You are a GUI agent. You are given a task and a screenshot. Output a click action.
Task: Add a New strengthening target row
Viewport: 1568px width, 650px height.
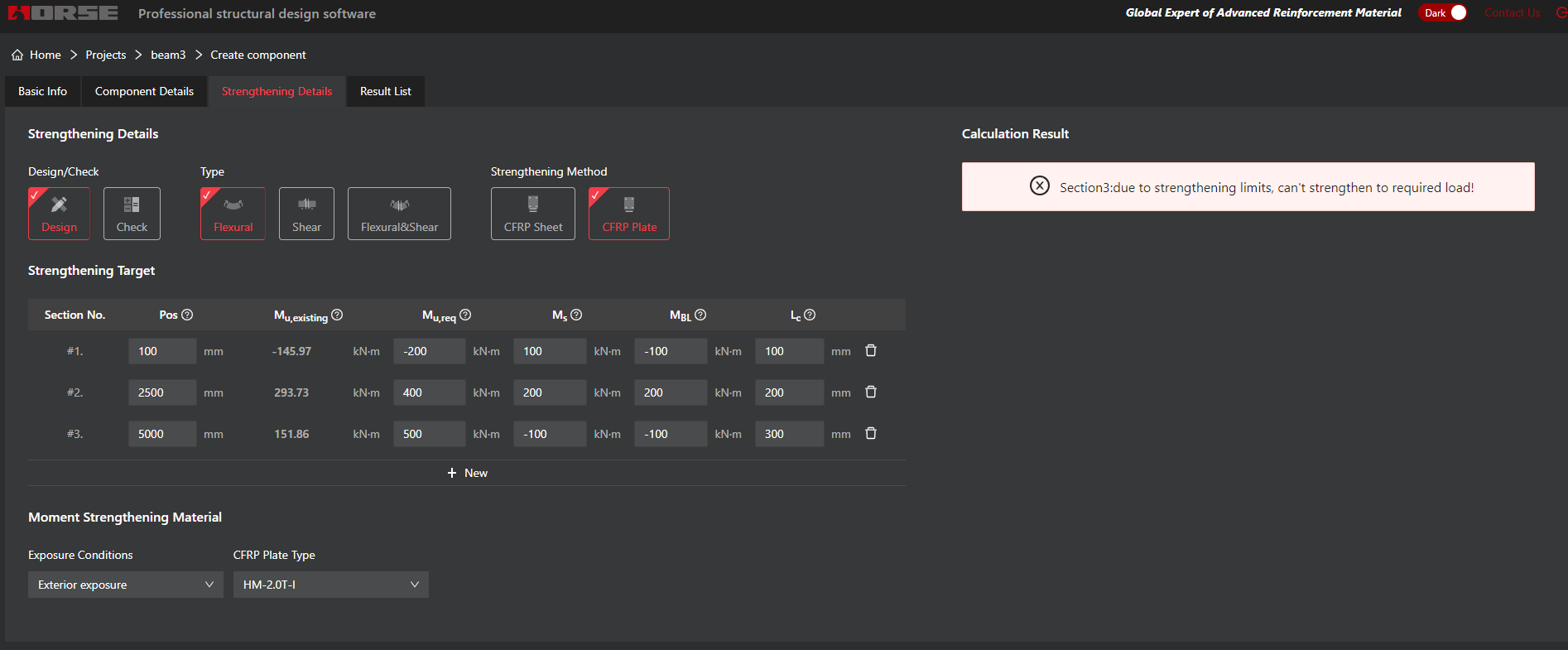click(x=467, y=473)
